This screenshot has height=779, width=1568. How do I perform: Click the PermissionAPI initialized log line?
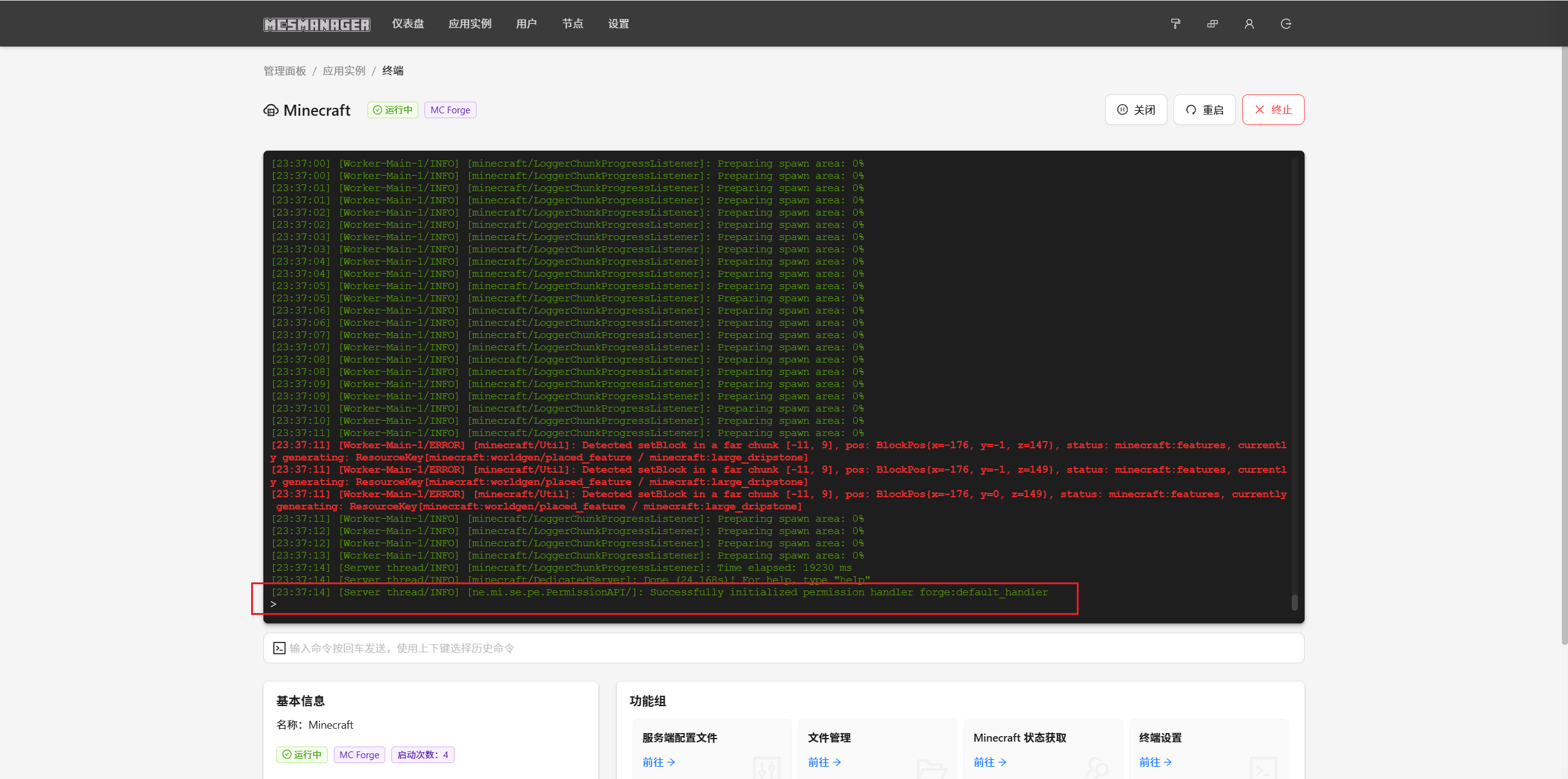click(x=660, y=592)
